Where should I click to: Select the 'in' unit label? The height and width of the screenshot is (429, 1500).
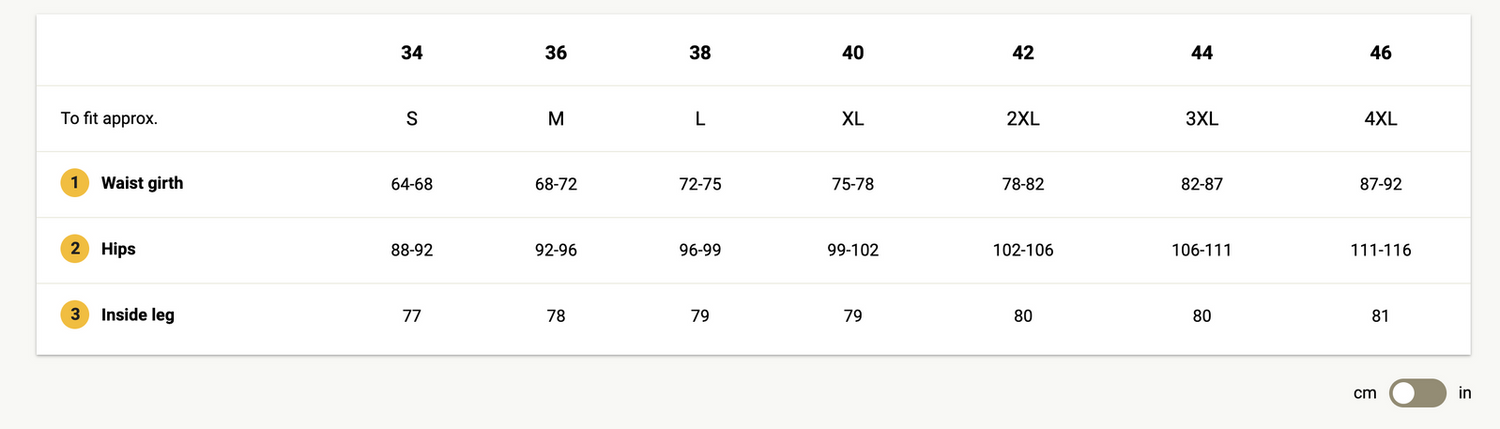[1465, 393]
